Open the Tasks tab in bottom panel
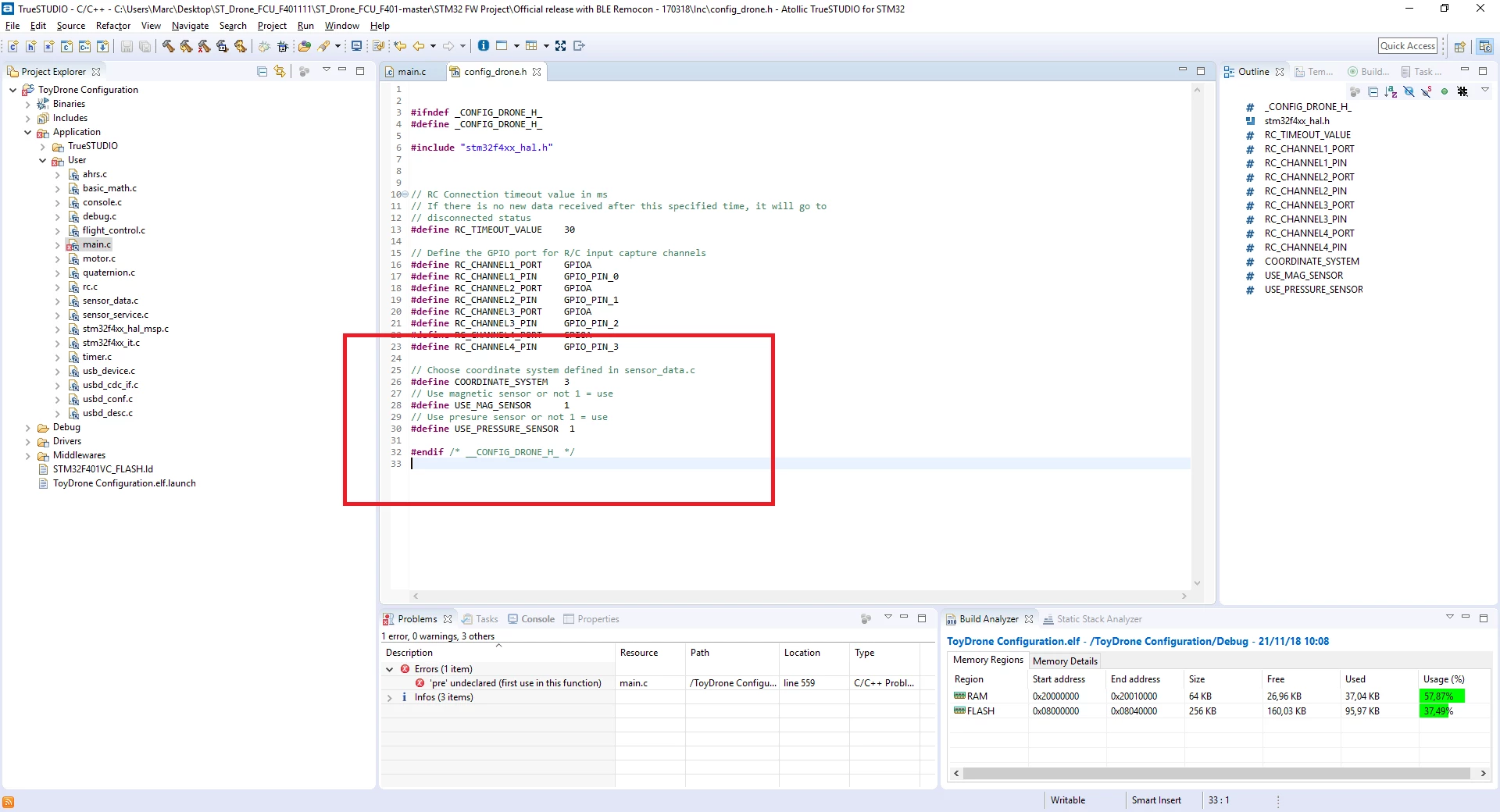 coord(480,619)
